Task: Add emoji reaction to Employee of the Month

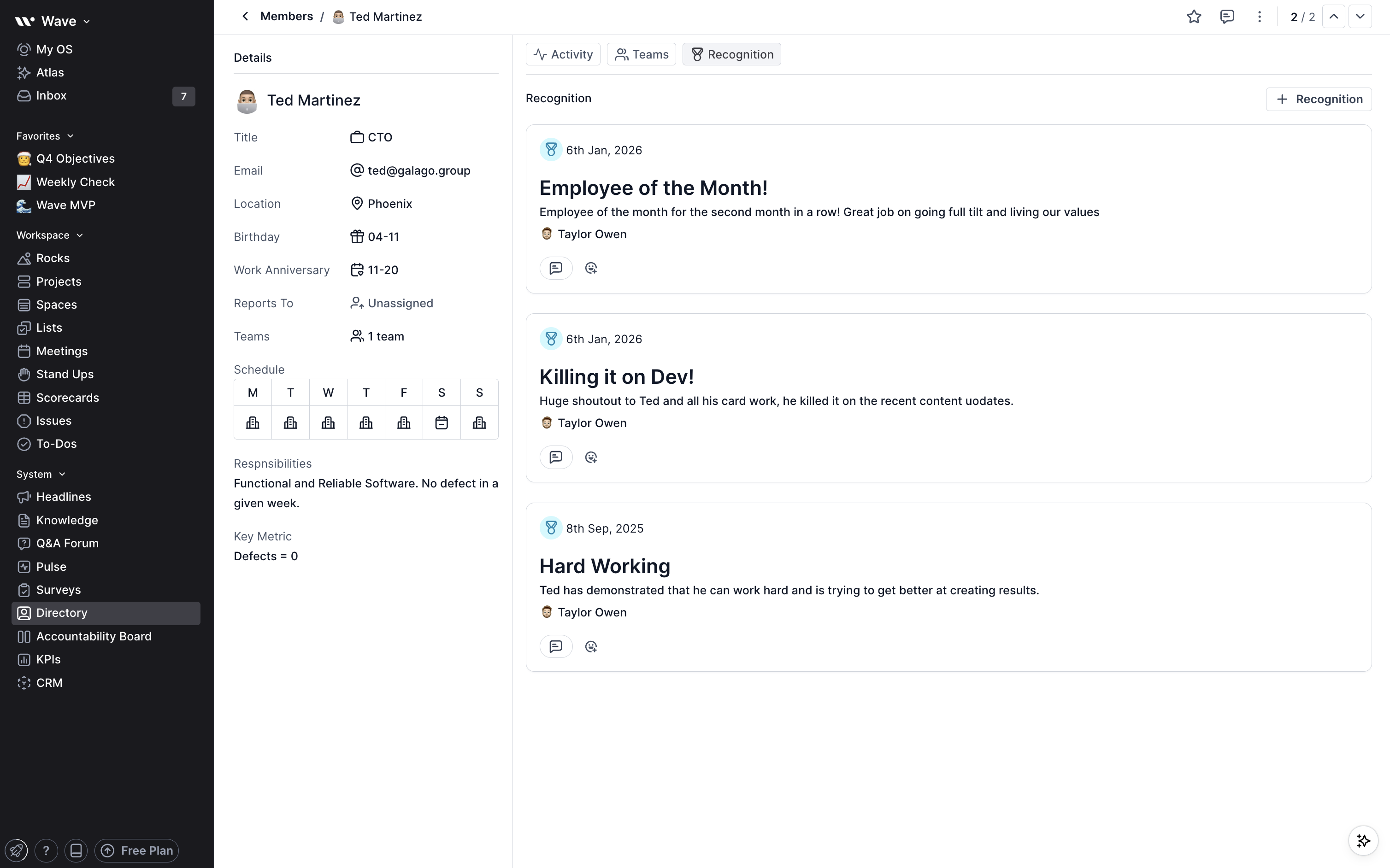Action: tap(591, 268)
